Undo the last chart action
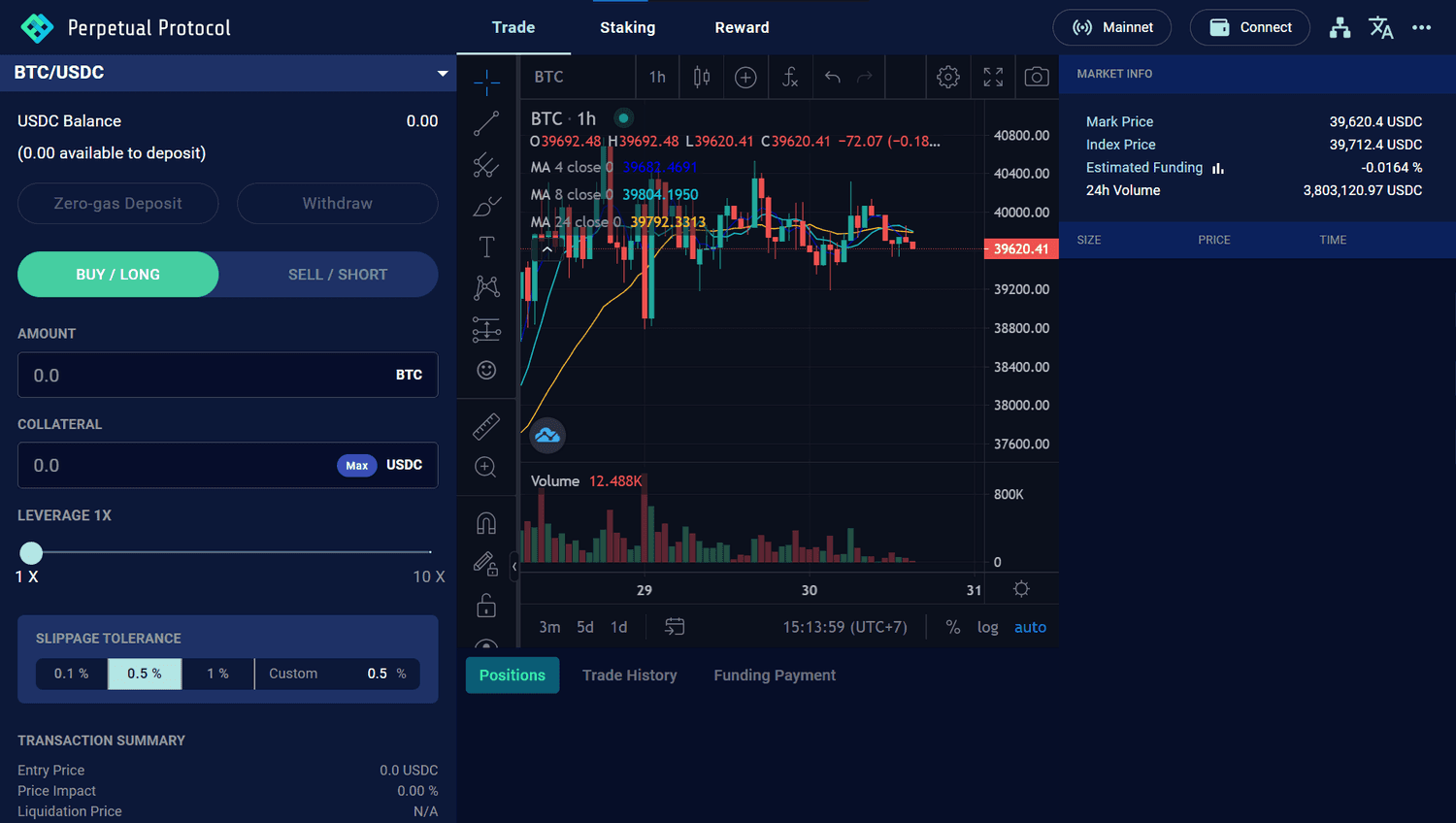The height and width of the screenshot is (823, 1456). pyautogui.click(x=832, y=77)
